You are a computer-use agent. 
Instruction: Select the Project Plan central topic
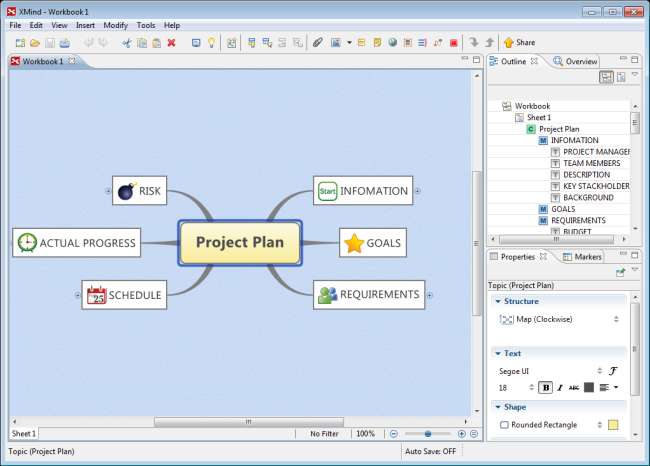click(240, 243)
